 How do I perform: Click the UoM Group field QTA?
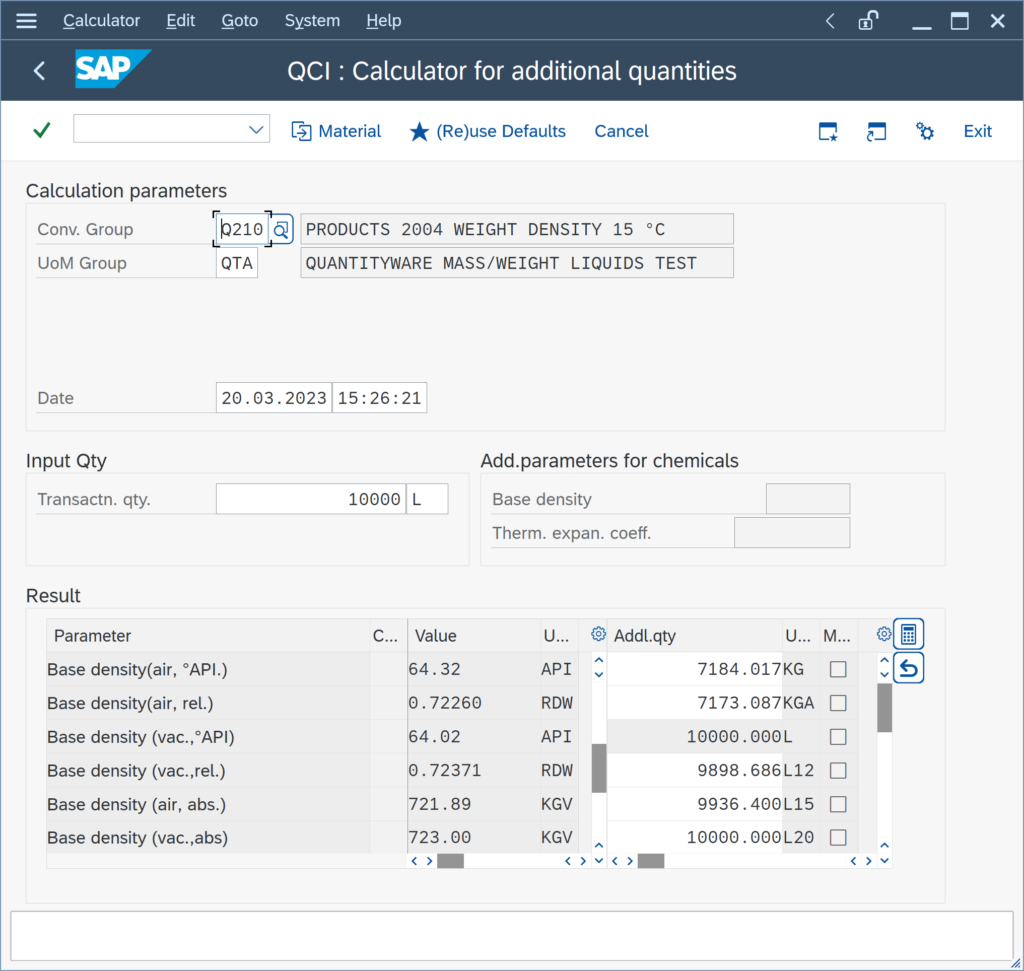[x=237, y=263]
